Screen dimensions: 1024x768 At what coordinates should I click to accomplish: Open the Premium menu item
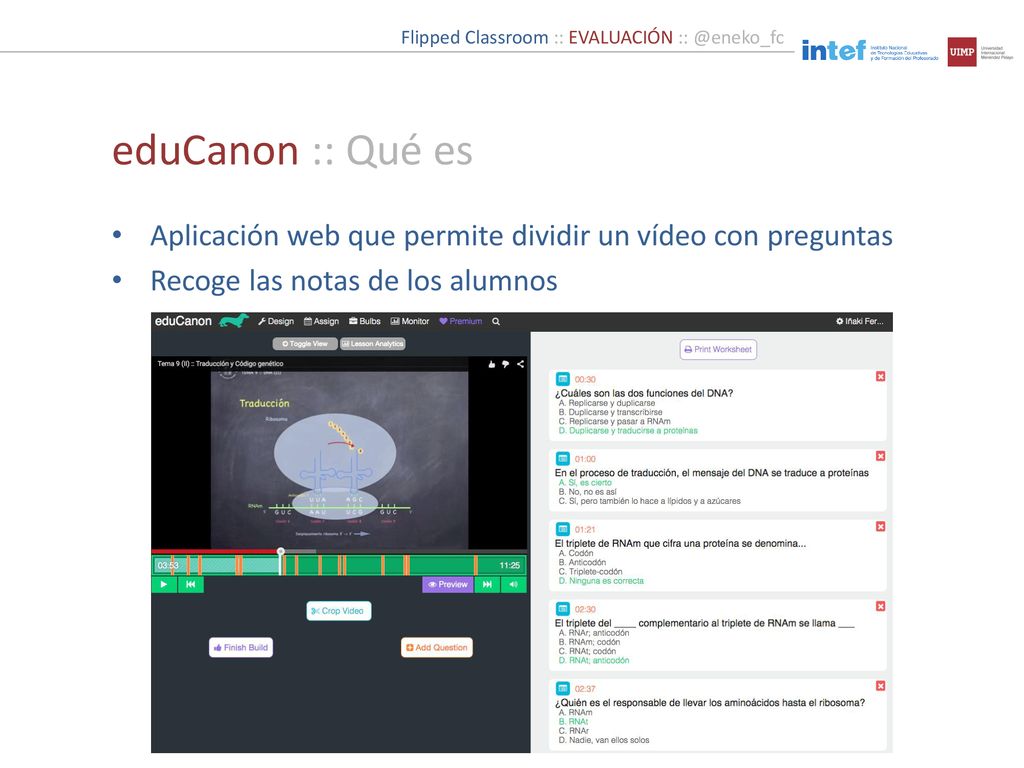click(x=460, y=321)
